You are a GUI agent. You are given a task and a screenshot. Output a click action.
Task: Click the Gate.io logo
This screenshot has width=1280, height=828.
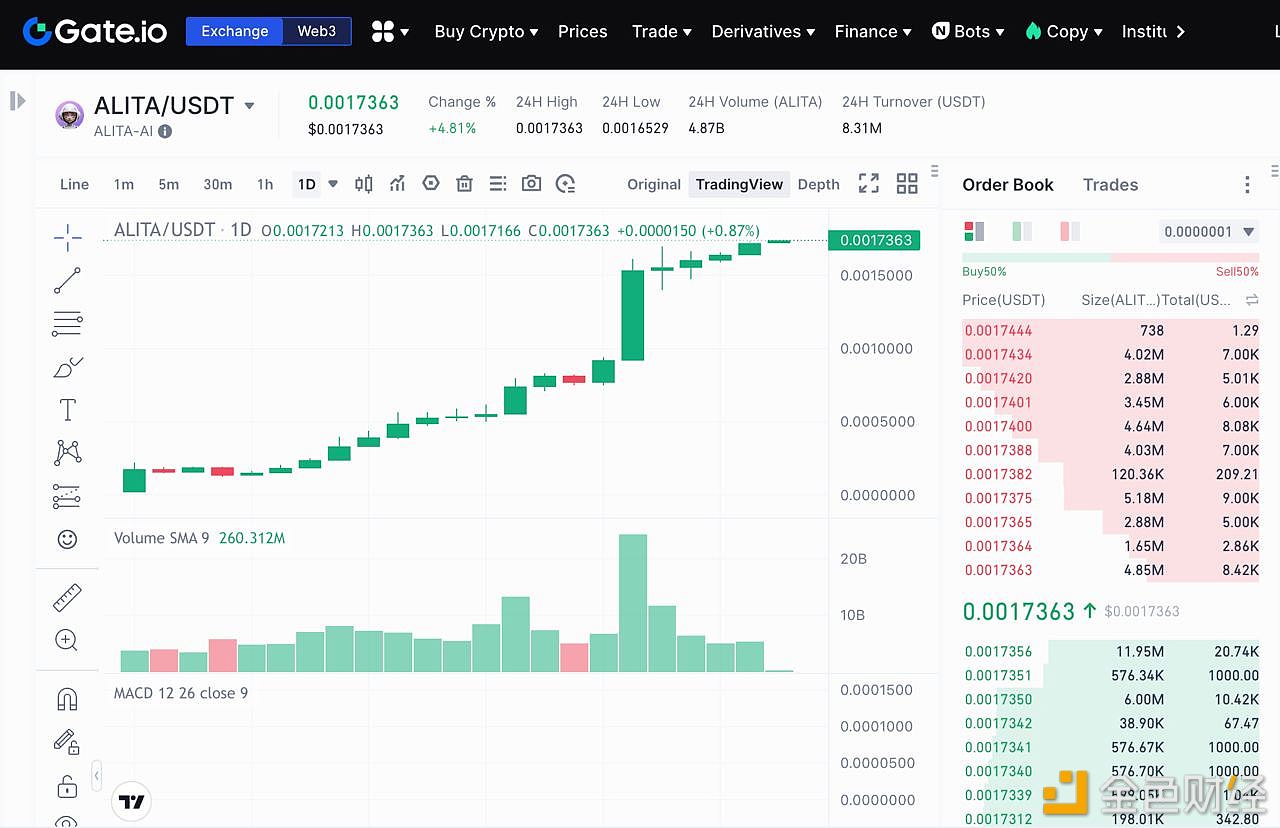tap(95, 31)
